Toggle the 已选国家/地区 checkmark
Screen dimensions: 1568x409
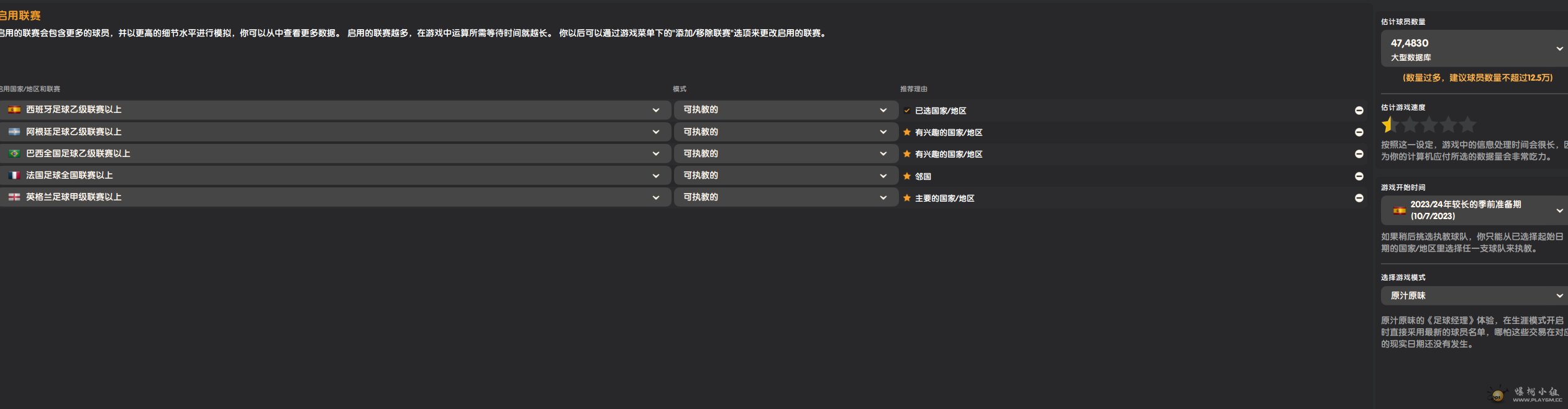[907, 110]
